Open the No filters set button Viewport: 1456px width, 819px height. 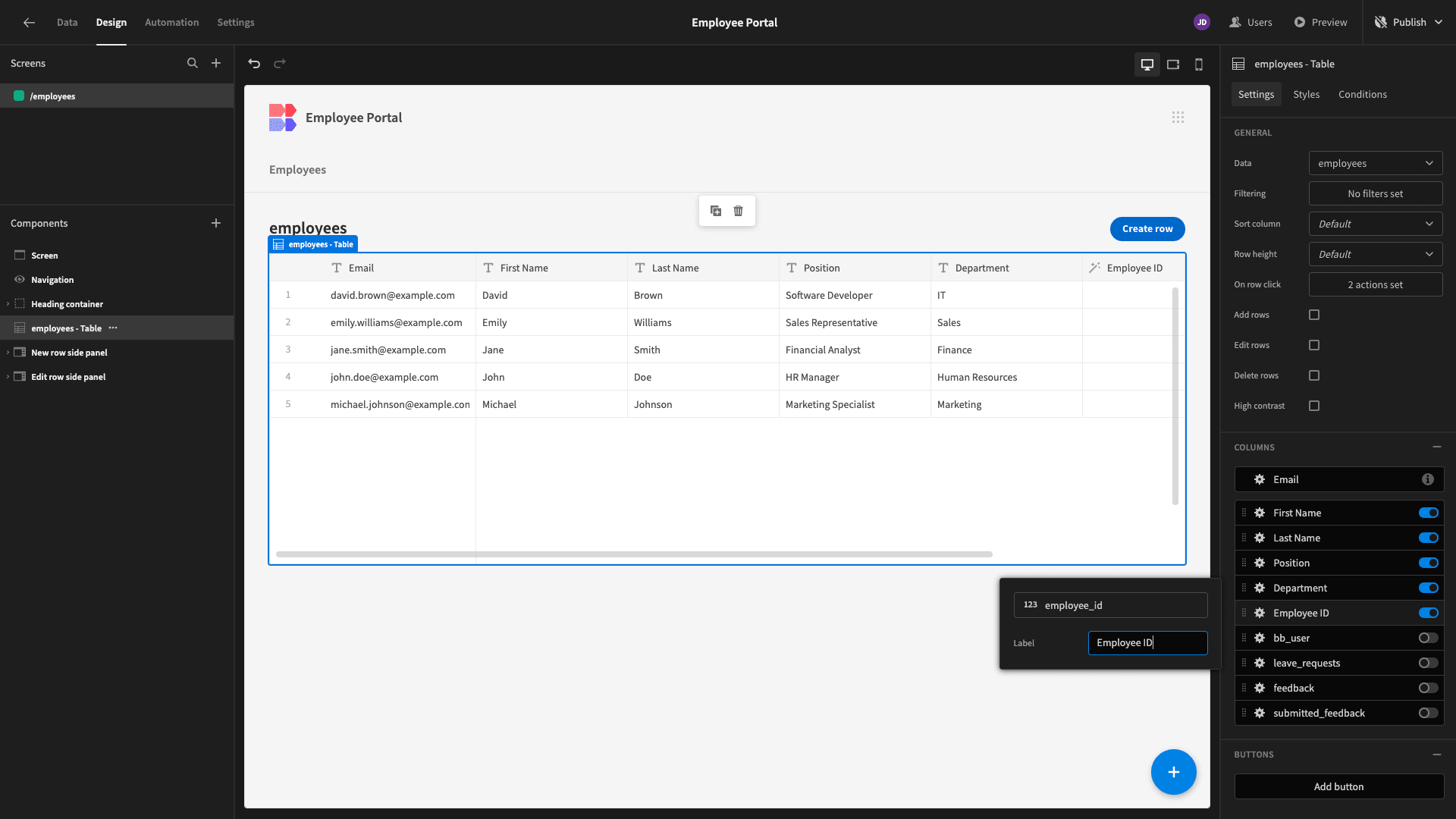click(1376, 194)
